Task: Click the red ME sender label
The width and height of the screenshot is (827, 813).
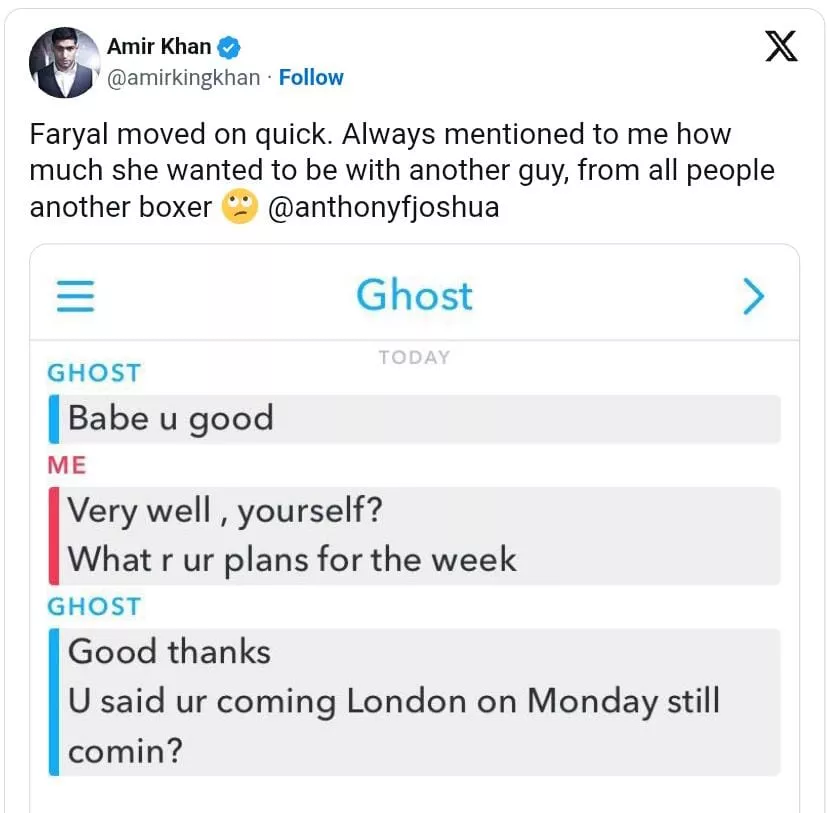Action: tap(67, 465)
